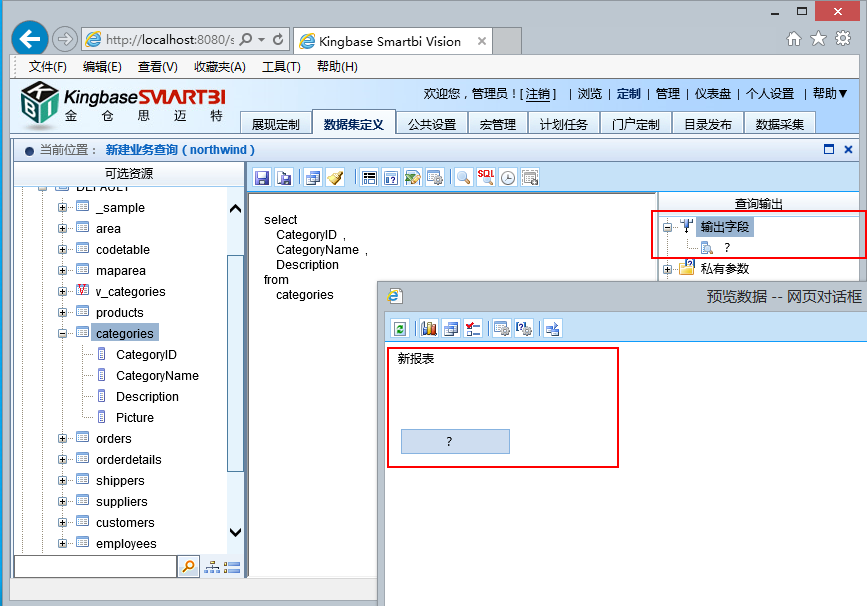Expand the products table node

[x=62, y=312]
